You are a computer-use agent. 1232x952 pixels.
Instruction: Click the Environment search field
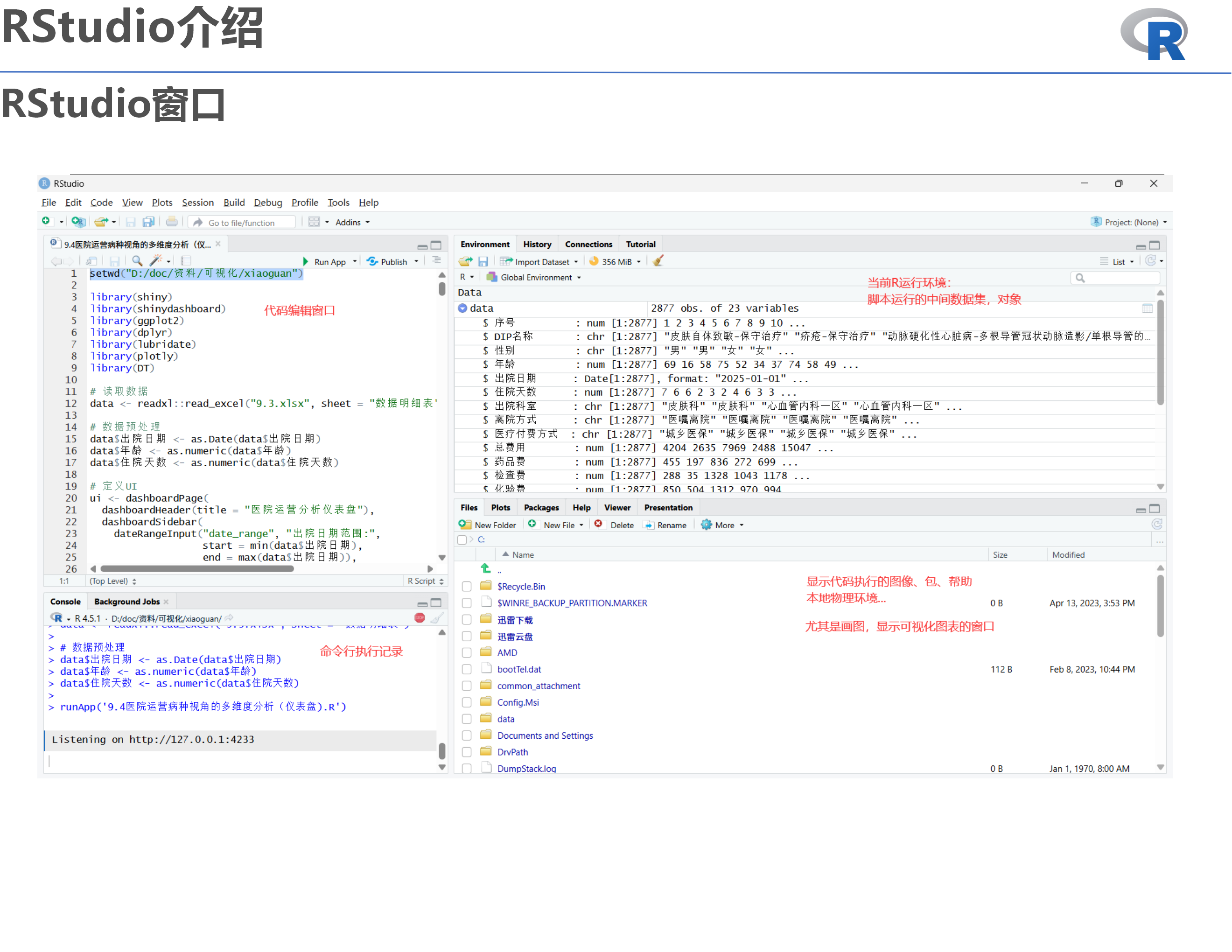click(1116, 278)
